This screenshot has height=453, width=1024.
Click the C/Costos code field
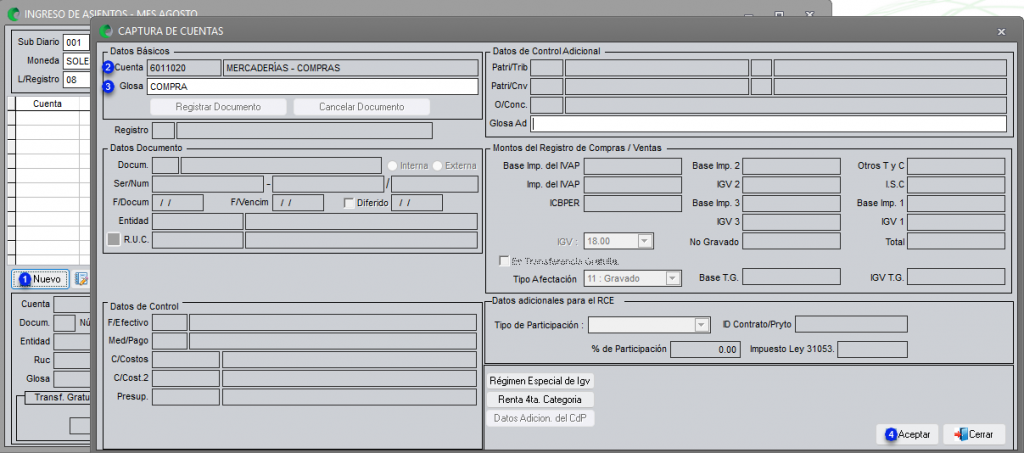click(186, 360)
